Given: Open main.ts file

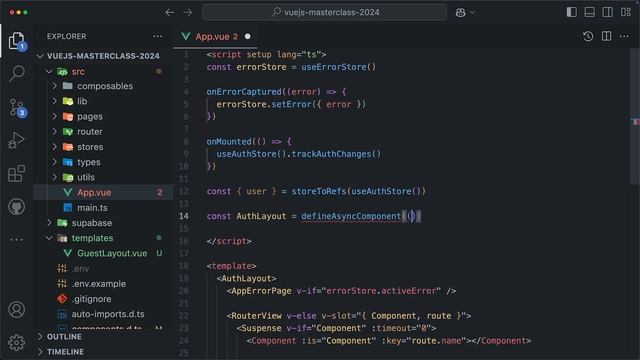Looking at the screenshot, I should click(104, 208).
